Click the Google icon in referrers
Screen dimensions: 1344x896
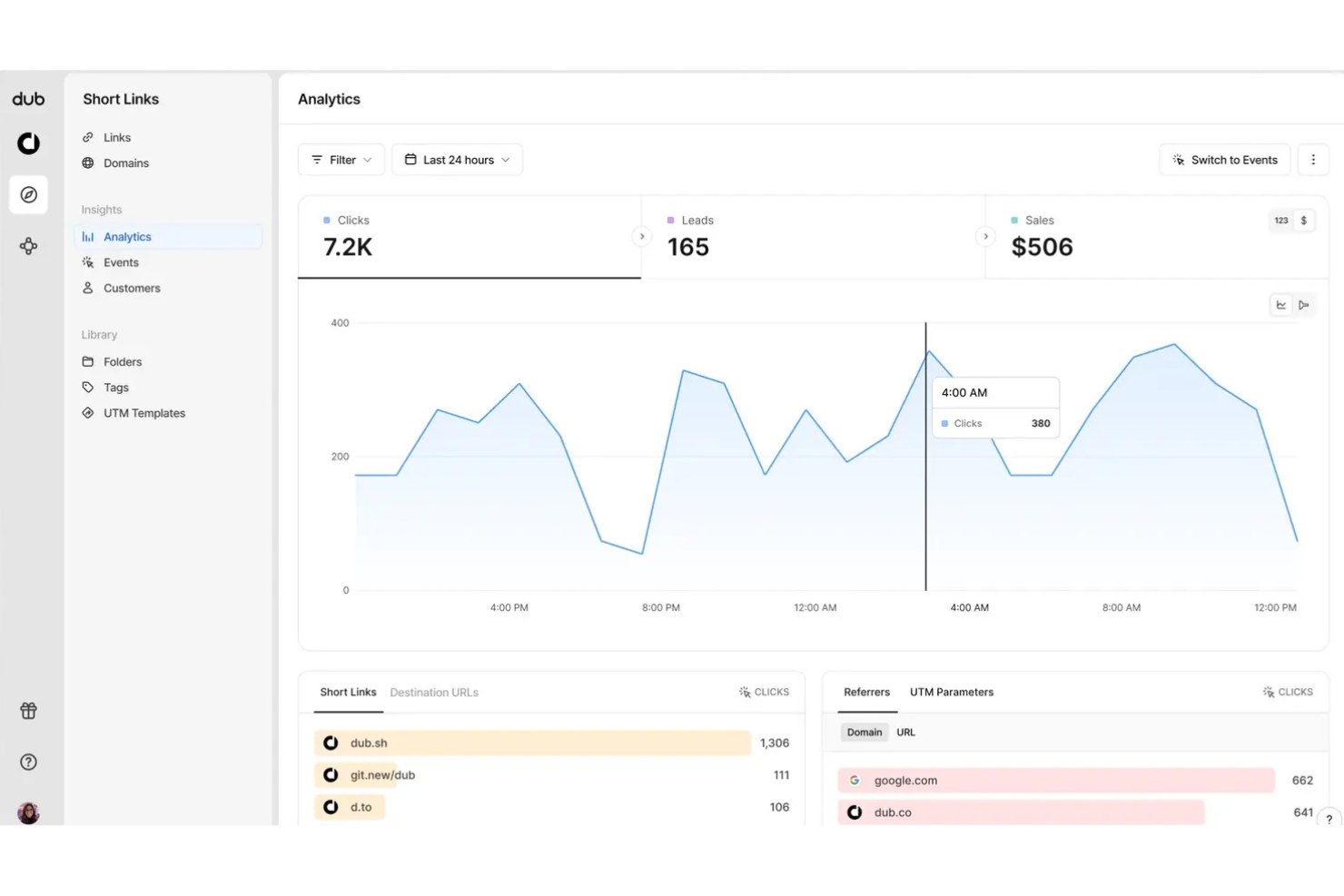[855, 781]
